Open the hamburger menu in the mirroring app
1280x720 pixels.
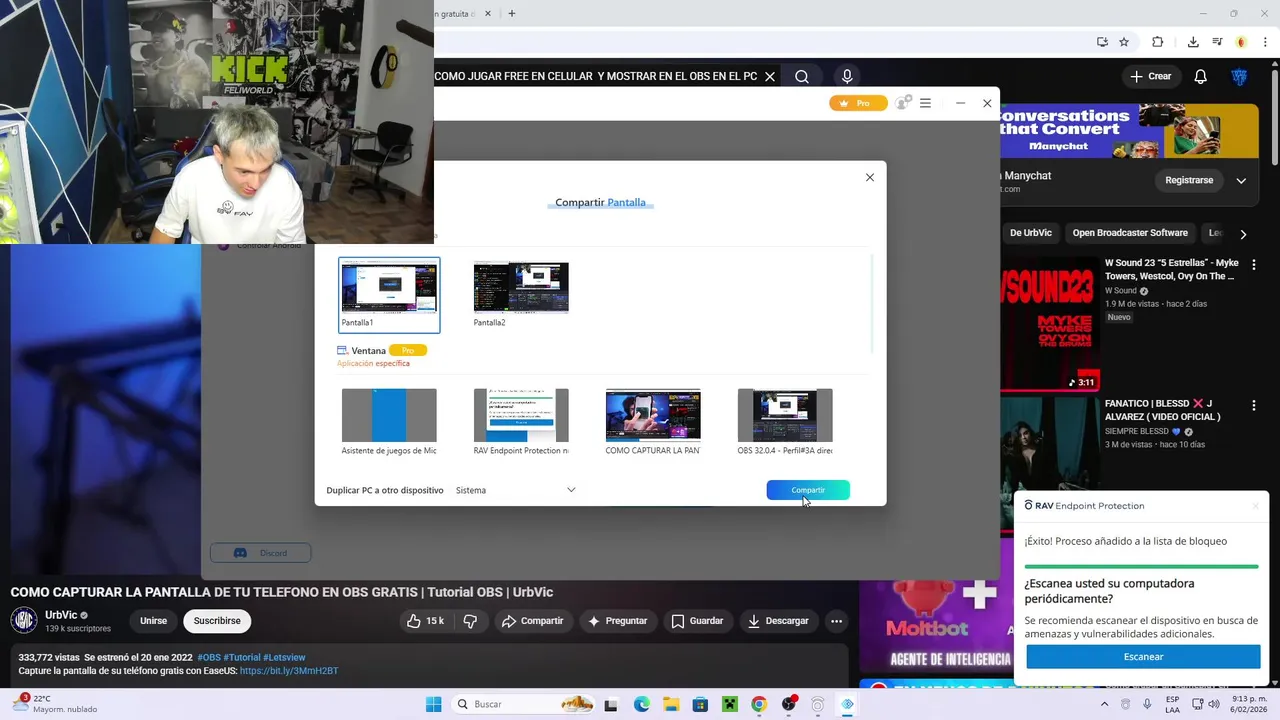pos(925,103)
